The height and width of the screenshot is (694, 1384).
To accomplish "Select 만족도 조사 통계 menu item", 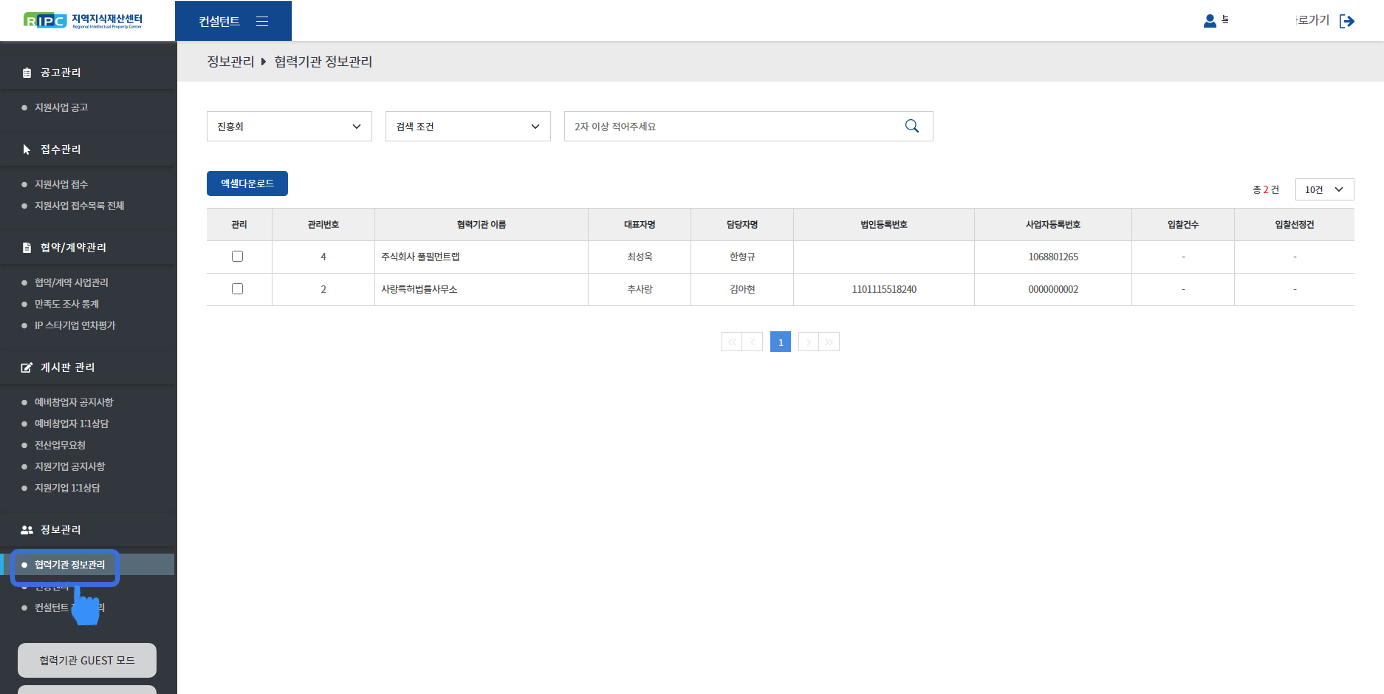I will (x=67, y=304).
